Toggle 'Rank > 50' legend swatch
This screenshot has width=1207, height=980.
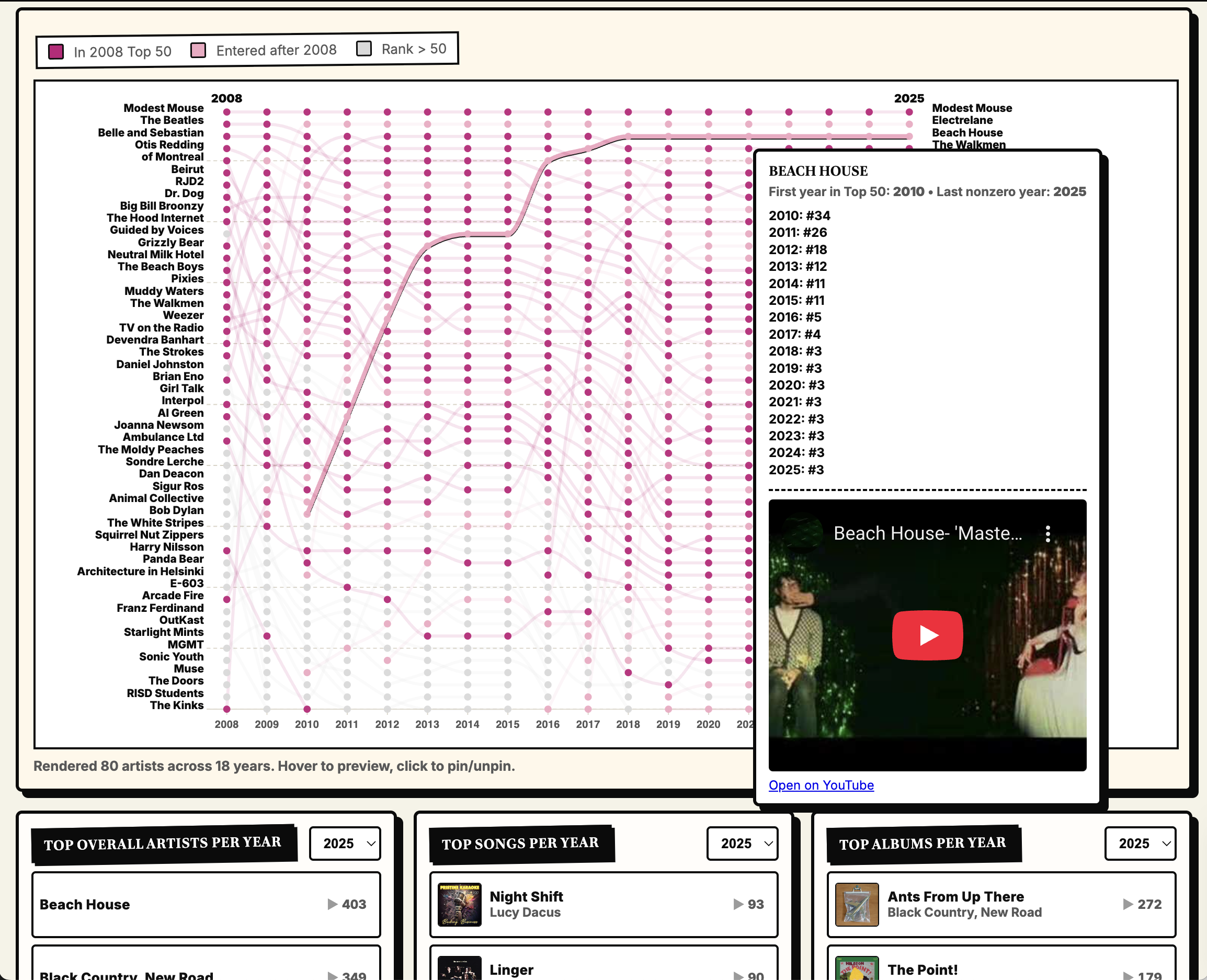tap(364, 49)
